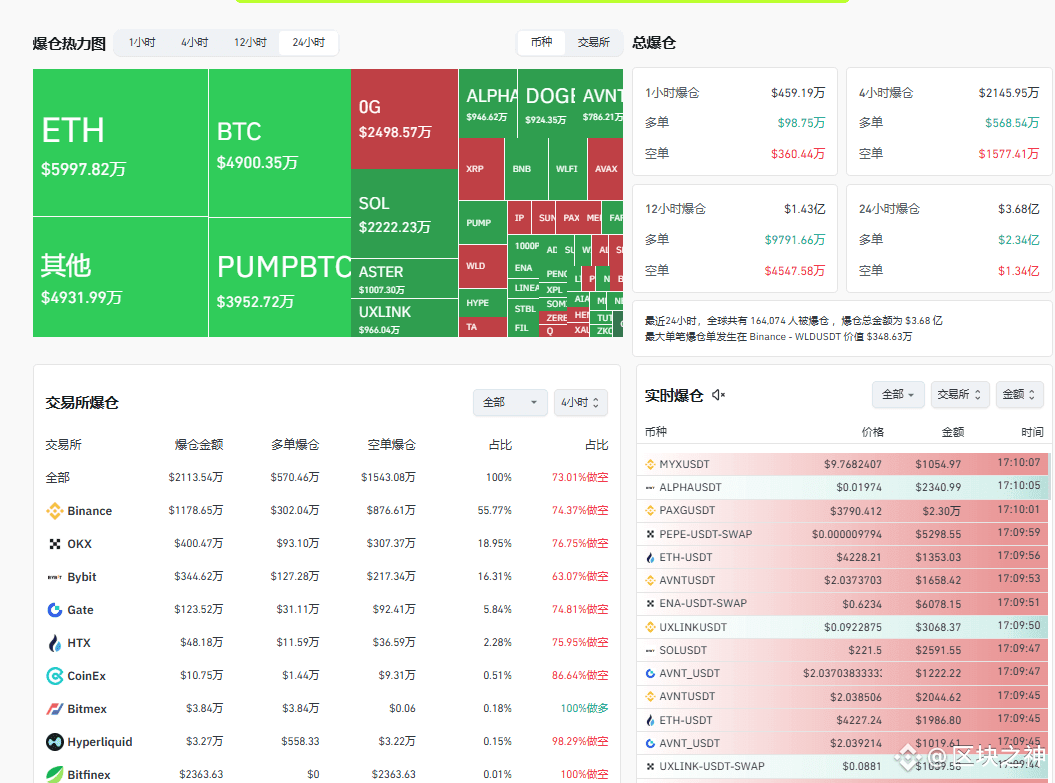Click the 价格 column header
The image size is (1055, 783).
coord(873,432)
